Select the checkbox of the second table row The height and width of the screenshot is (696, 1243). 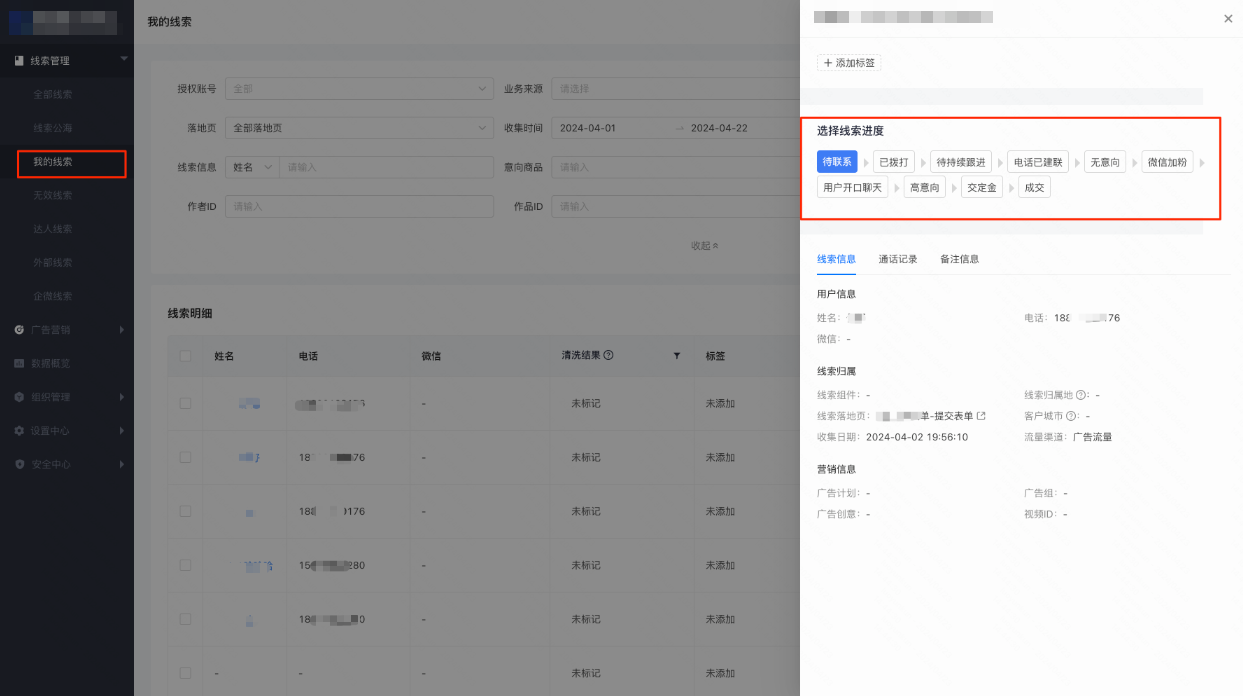(x=185, y=457)
